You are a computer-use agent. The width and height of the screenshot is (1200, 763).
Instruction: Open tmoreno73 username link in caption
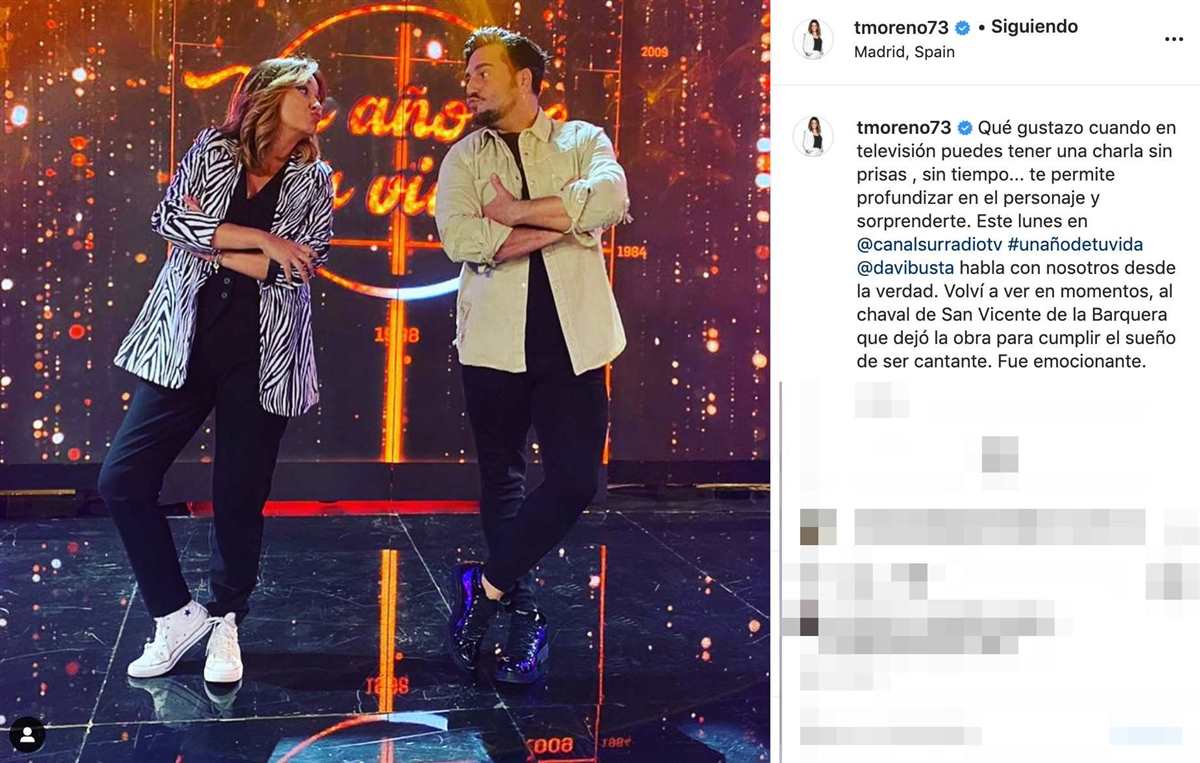click(x=903, y=128)
